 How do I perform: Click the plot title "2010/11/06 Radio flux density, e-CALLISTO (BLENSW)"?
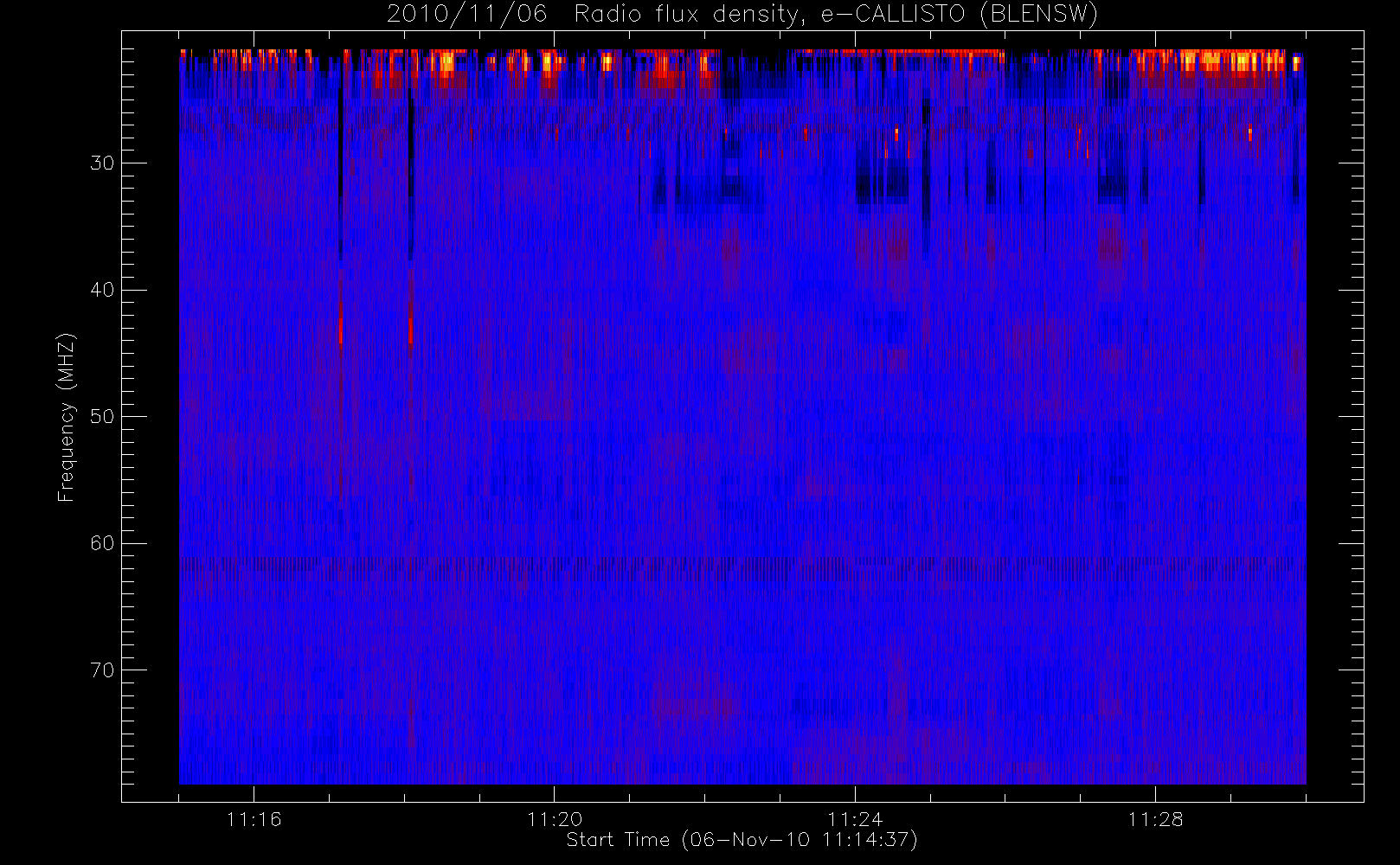pyautogui.click(x=742, y=15)
